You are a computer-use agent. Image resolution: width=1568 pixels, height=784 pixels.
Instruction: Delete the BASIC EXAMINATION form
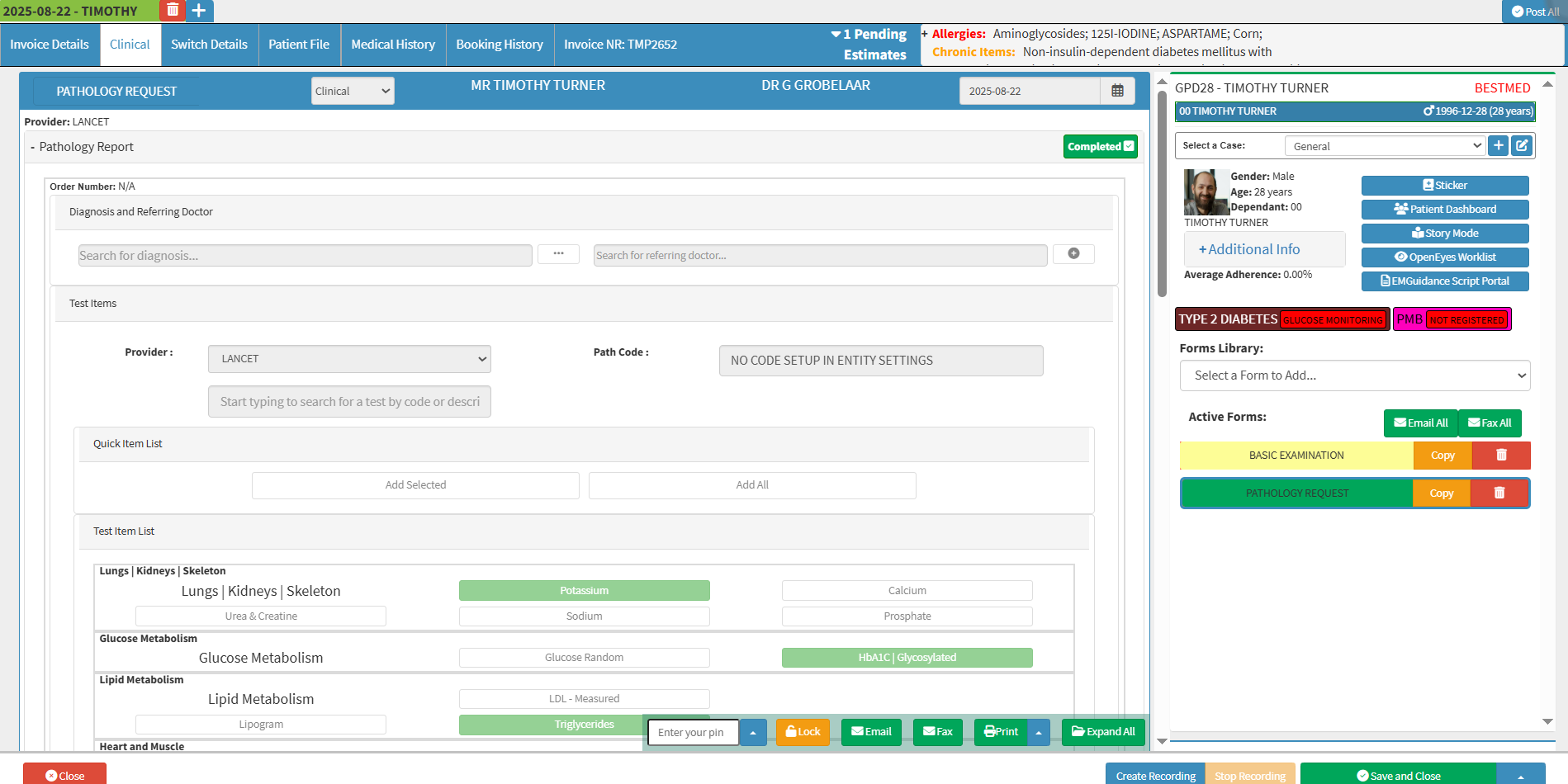[x=1501, y=456]
